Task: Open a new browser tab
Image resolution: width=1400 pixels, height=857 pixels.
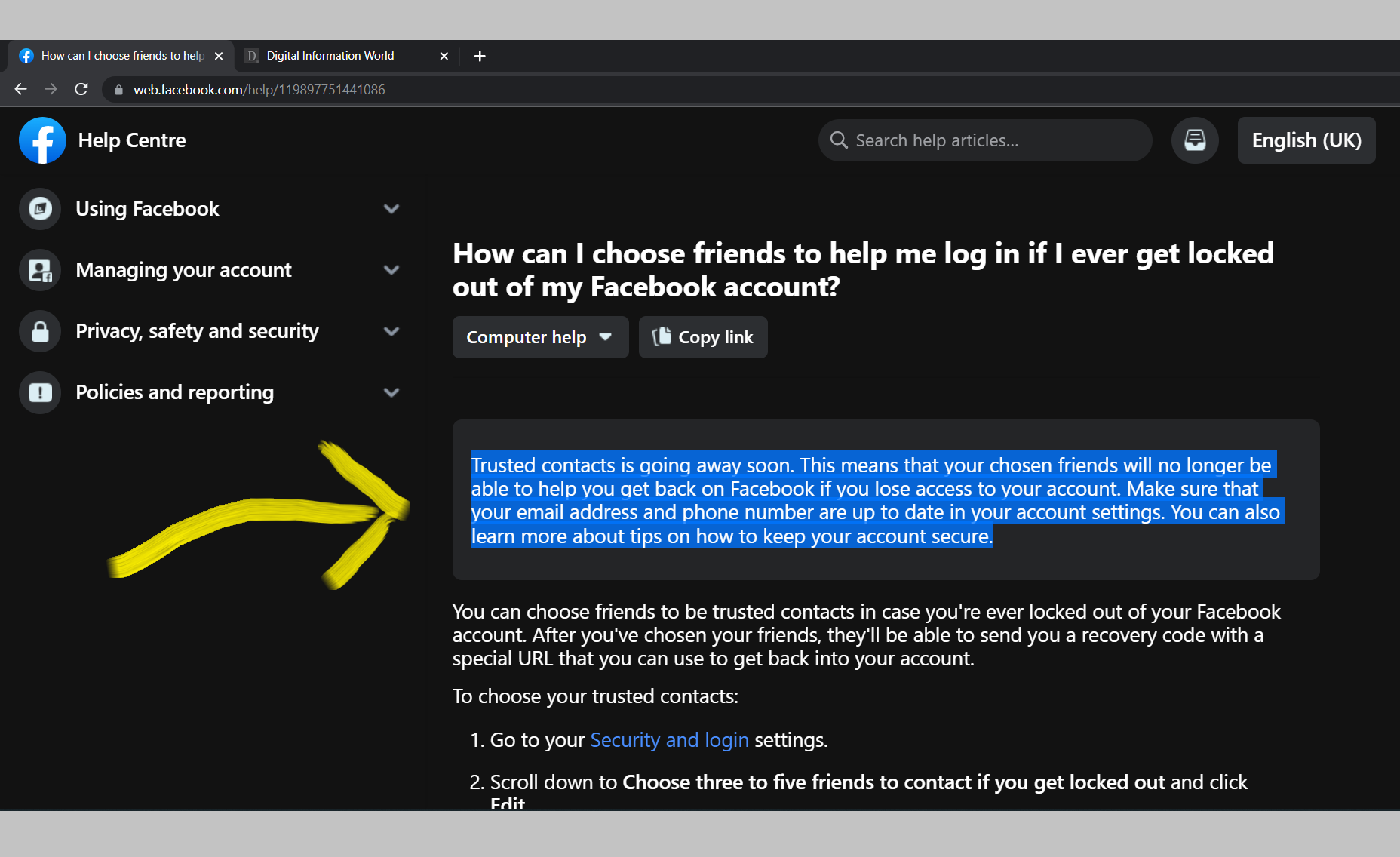Action: click(480, 56)
